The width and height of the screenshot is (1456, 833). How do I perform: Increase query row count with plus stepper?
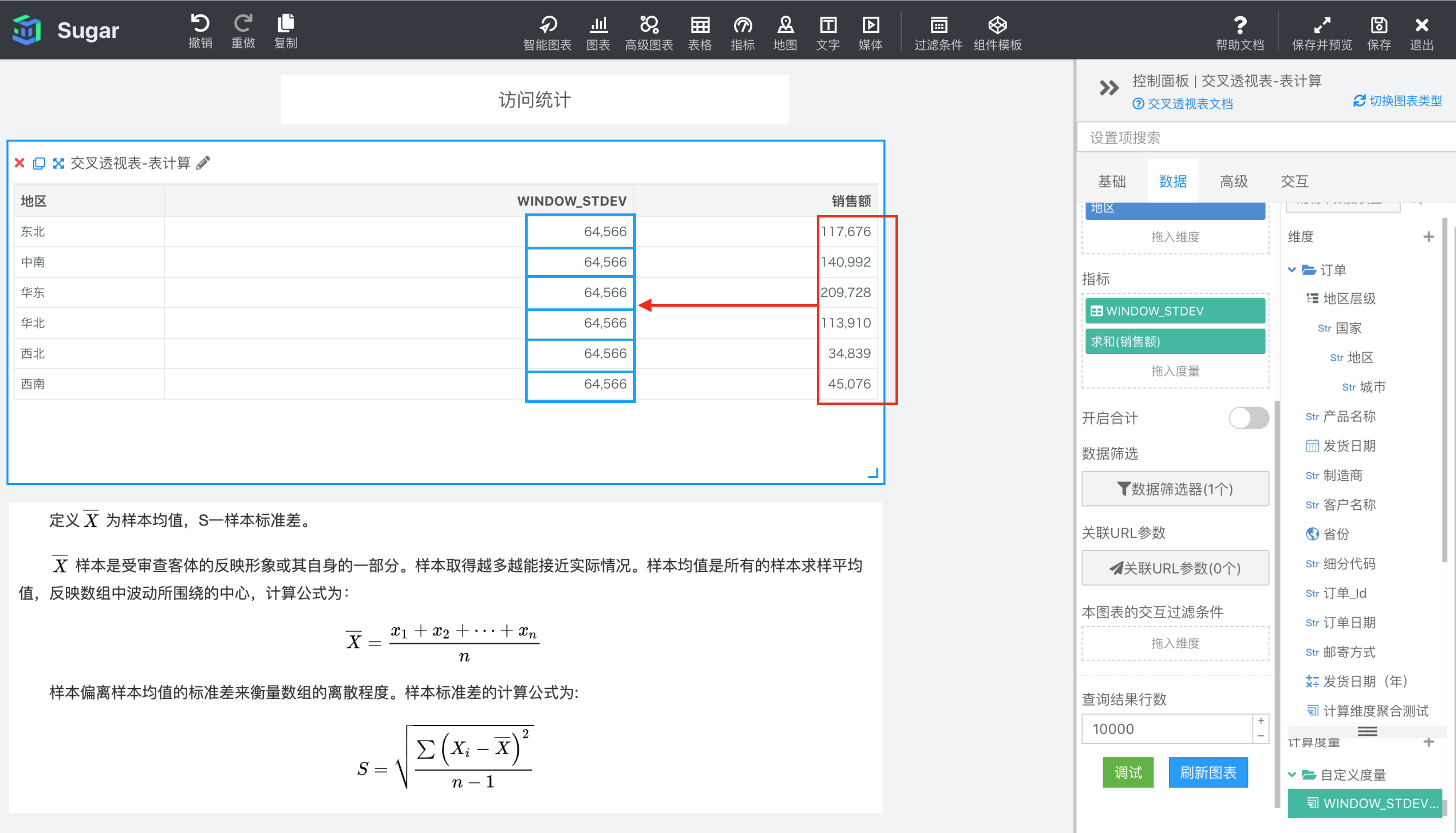point(1261,721)
